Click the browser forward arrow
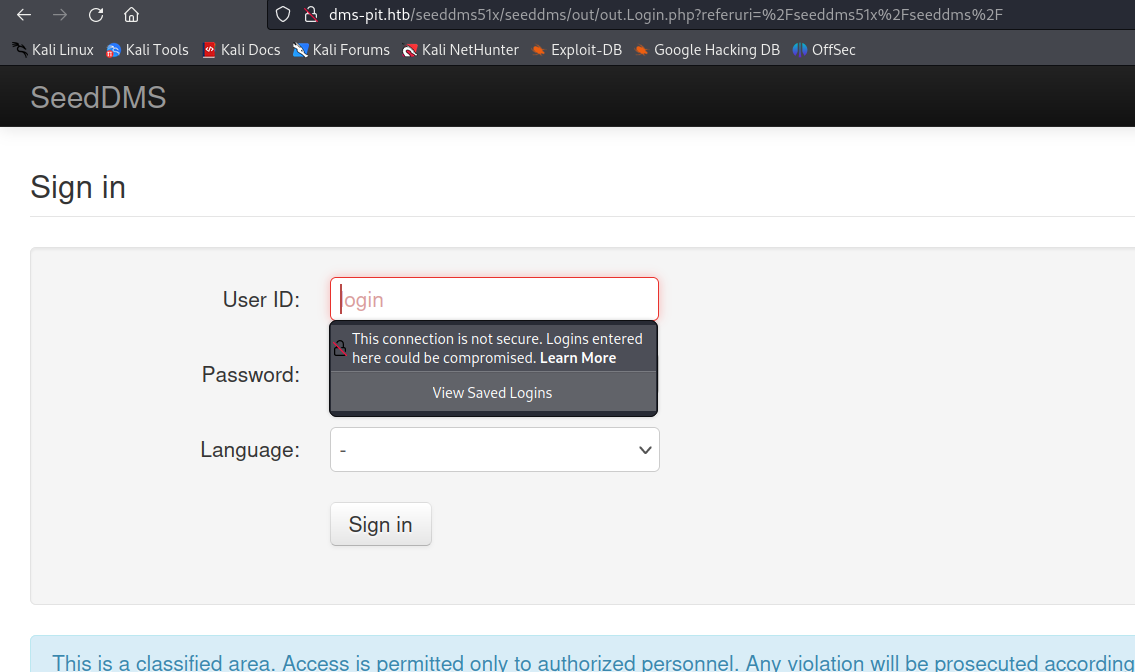The width and height of the screenshot is (1135, 672). [60, 15]
